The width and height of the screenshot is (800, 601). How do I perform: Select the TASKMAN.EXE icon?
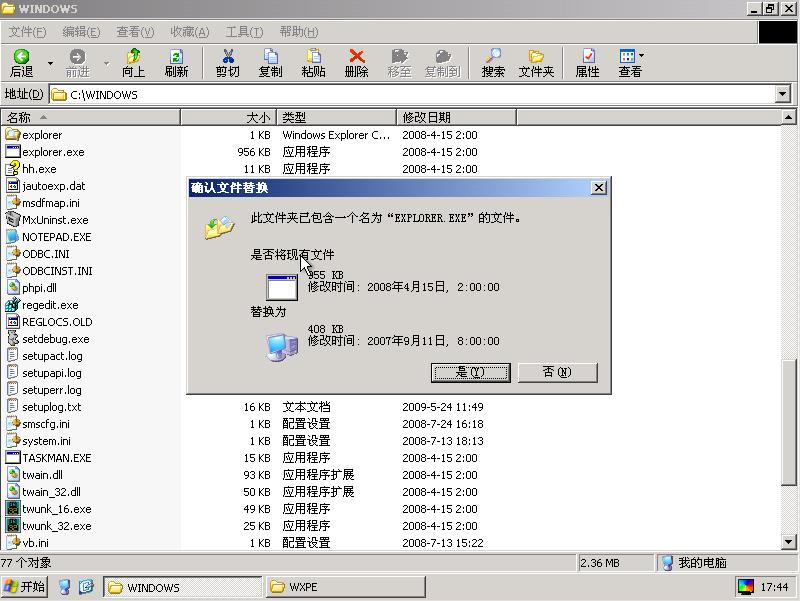[13, 458]
